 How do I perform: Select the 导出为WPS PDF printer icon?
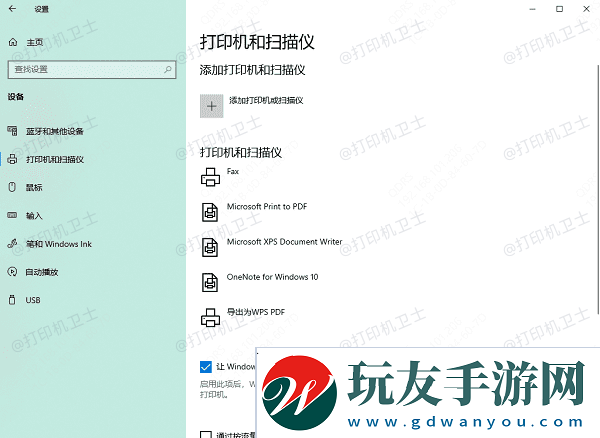pyautogui.click(x=210, y=318)
